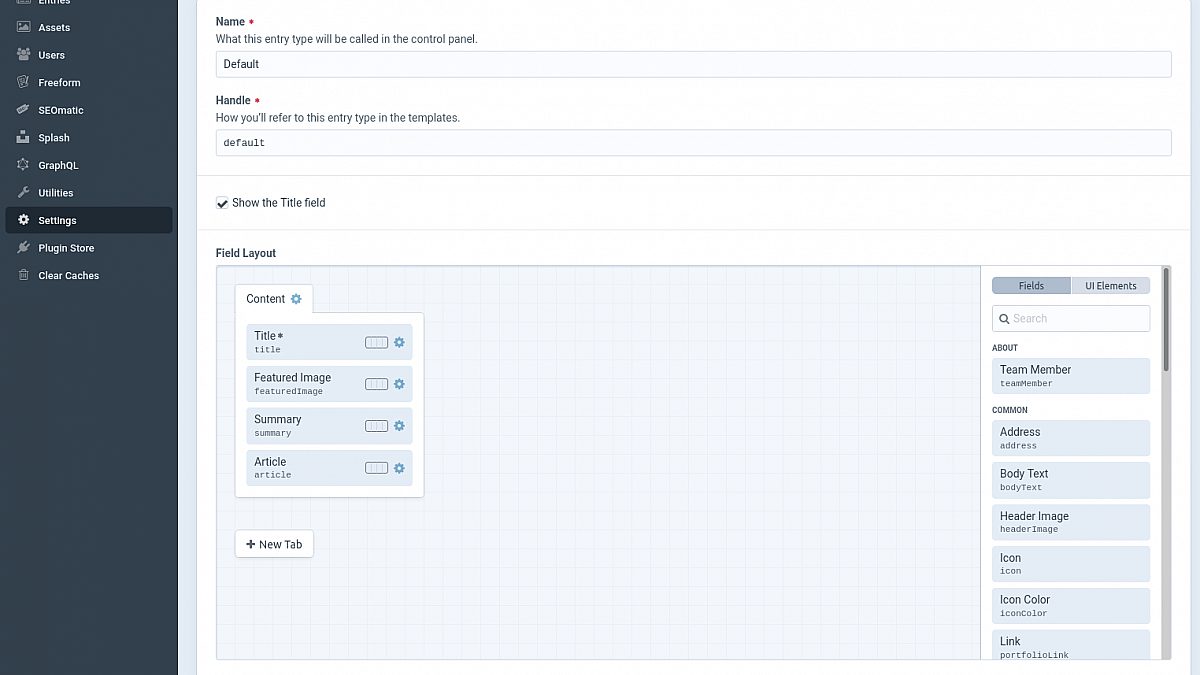The height and width of the screenshot is (675, 1200).
Task: Open the Summary field settings gear
Action: click(399, 426)
